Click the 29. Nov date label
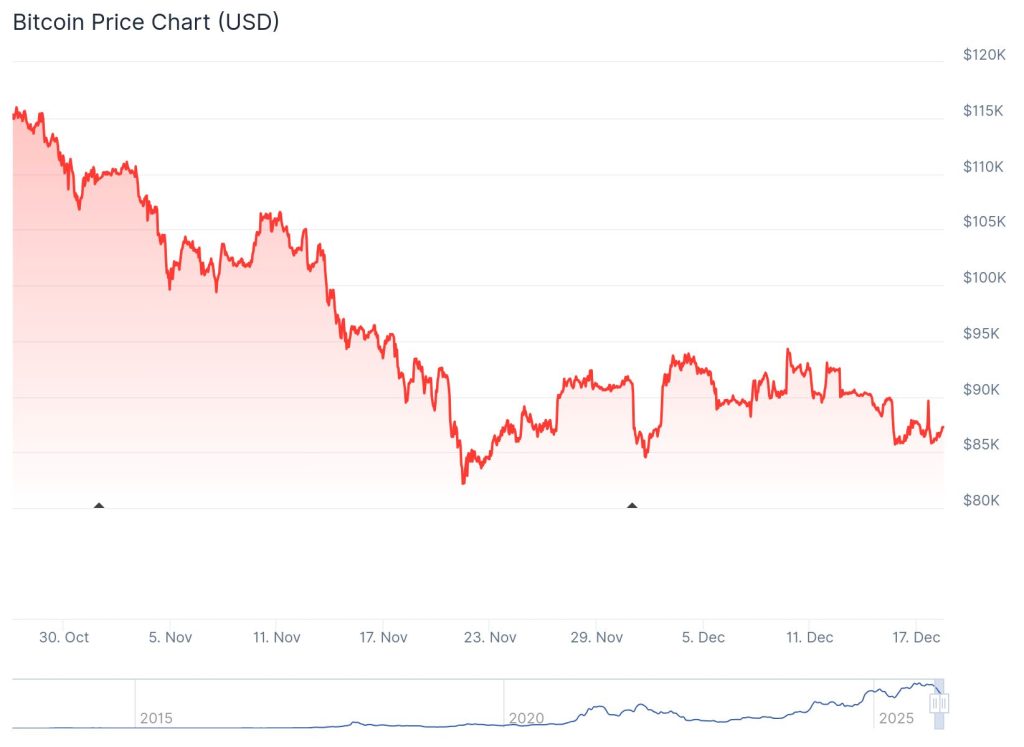The image size is (1024, 747). tap(595, 637)
